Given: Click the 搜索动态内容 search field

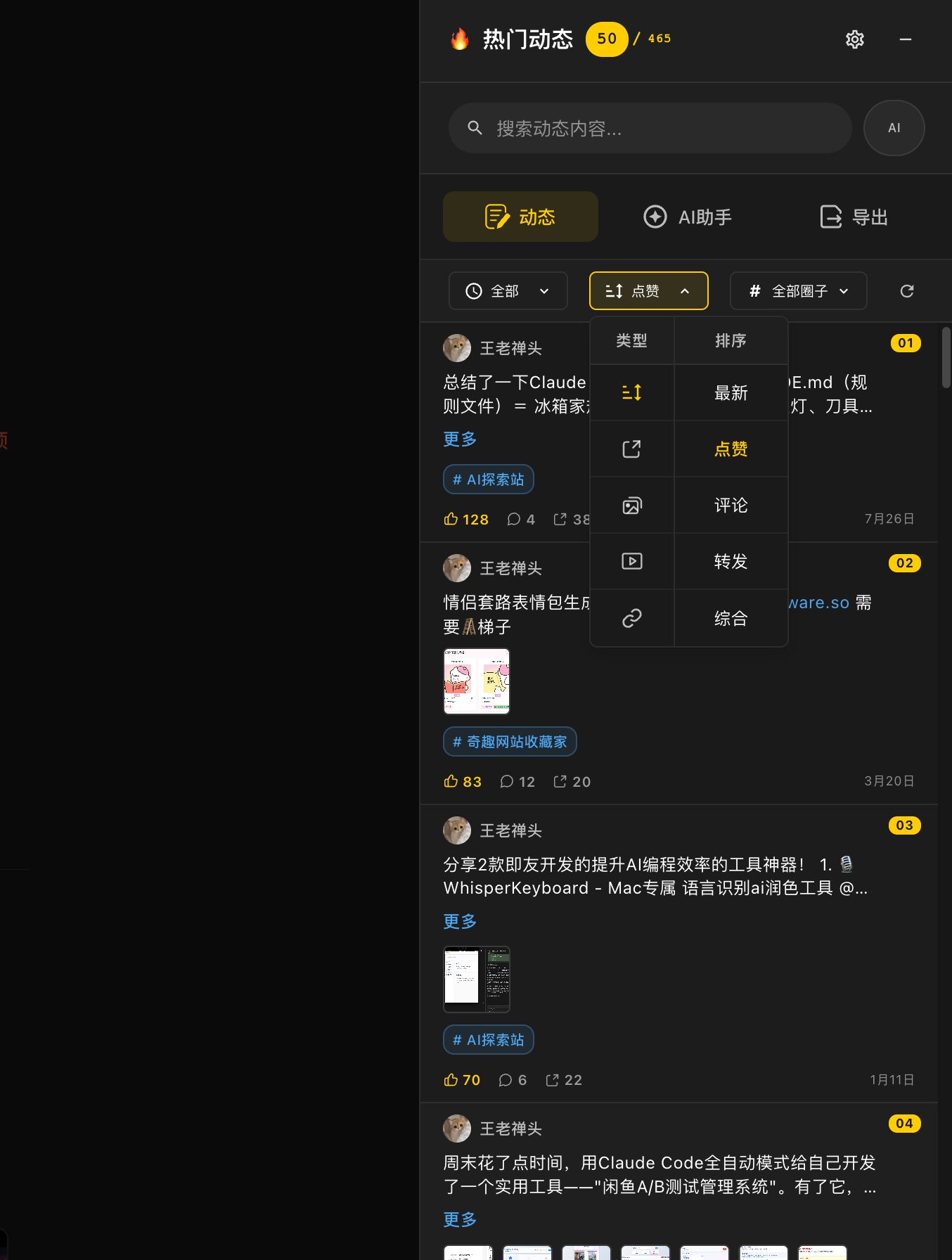Looking at the screenshot, I should [x=650, y=128].
